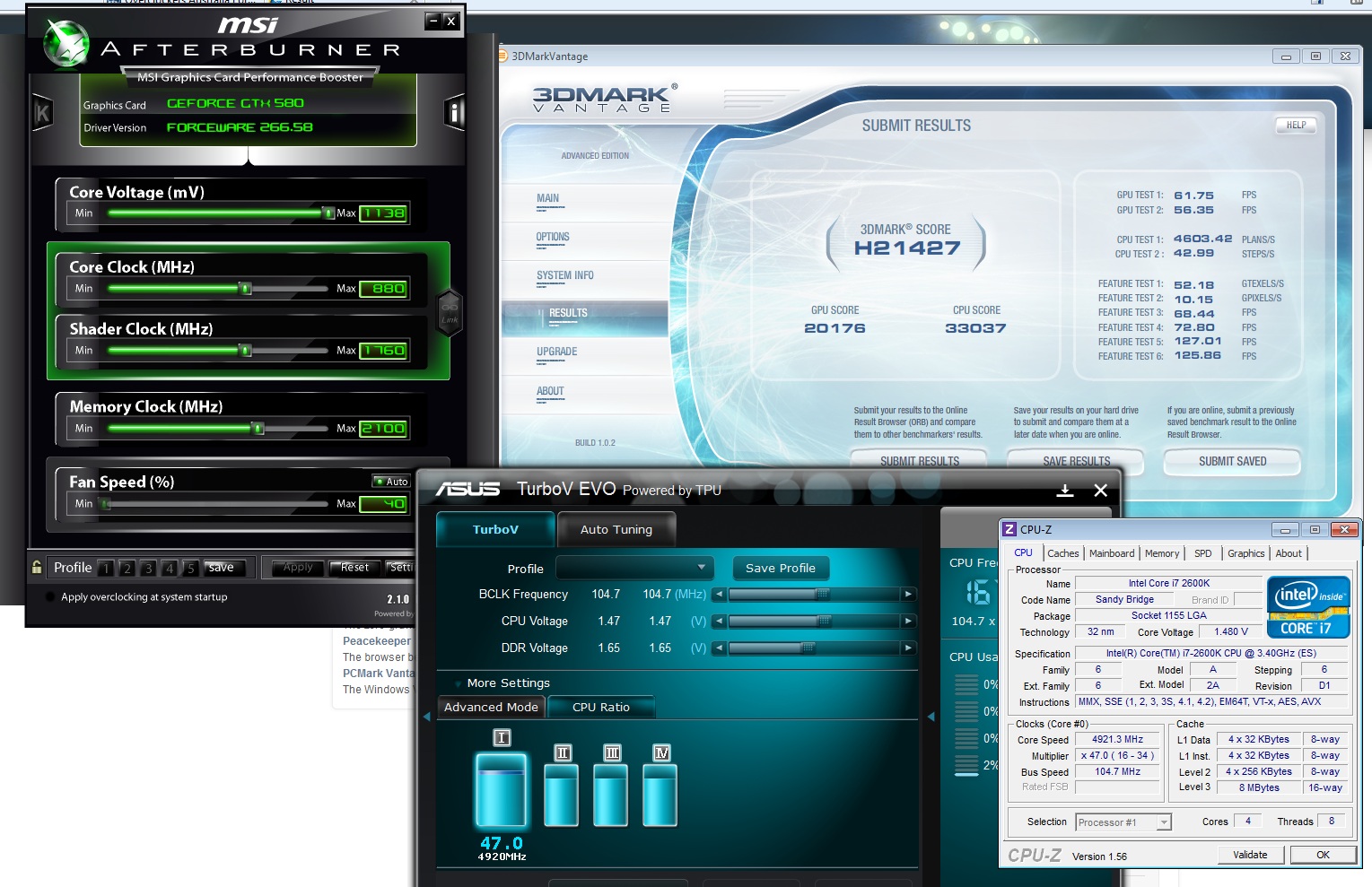Switch to the Auto Tuning tab

click(x=616, y=529)
